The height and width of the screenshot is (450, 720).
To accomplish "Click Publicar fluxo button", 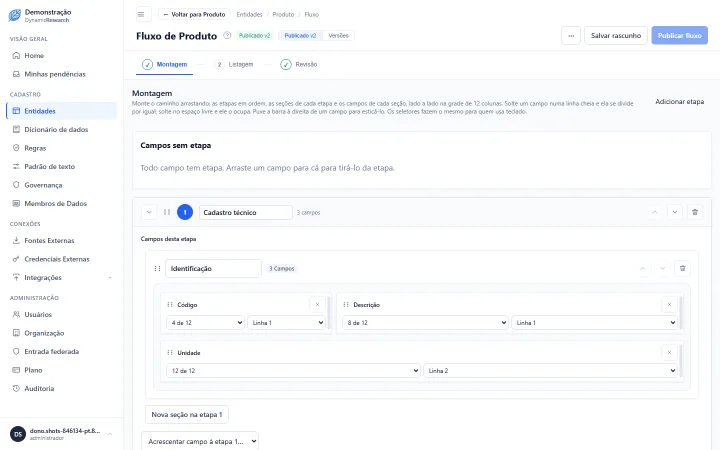I will pos(680,35).
